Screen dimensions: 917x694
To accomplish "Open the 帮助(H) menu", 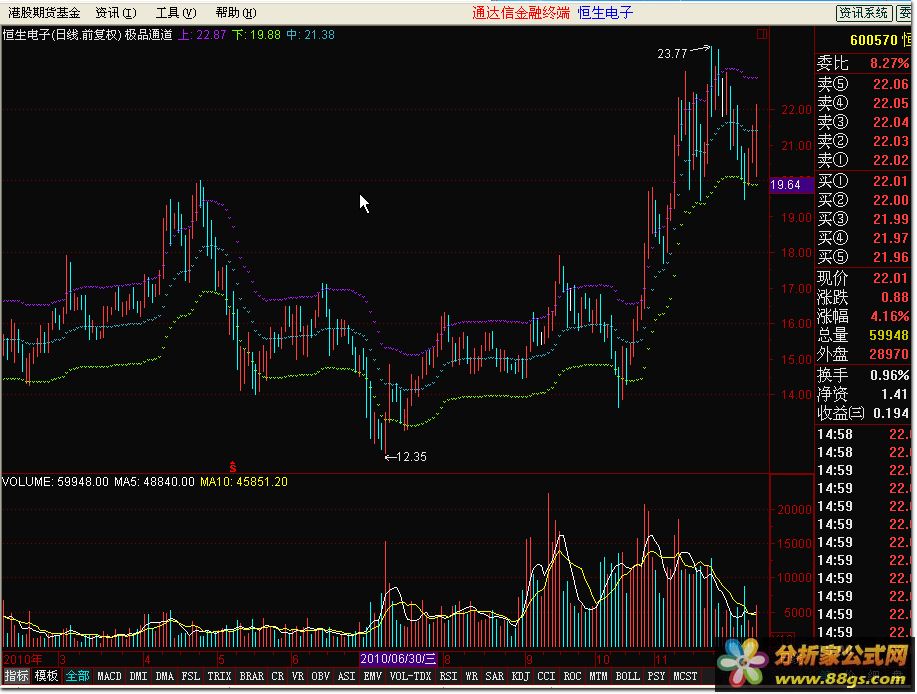I will pyautogui.click(x=236, y=12).
